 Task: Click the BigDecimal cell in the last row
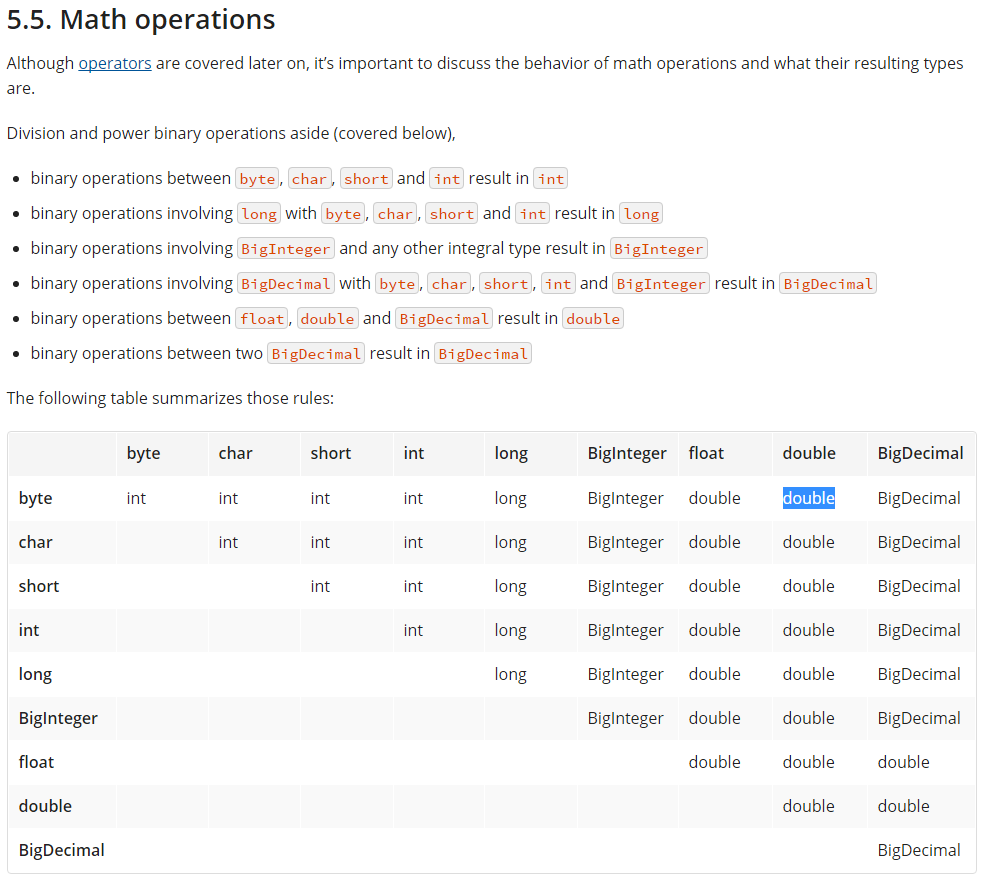(x=919, y=850)
